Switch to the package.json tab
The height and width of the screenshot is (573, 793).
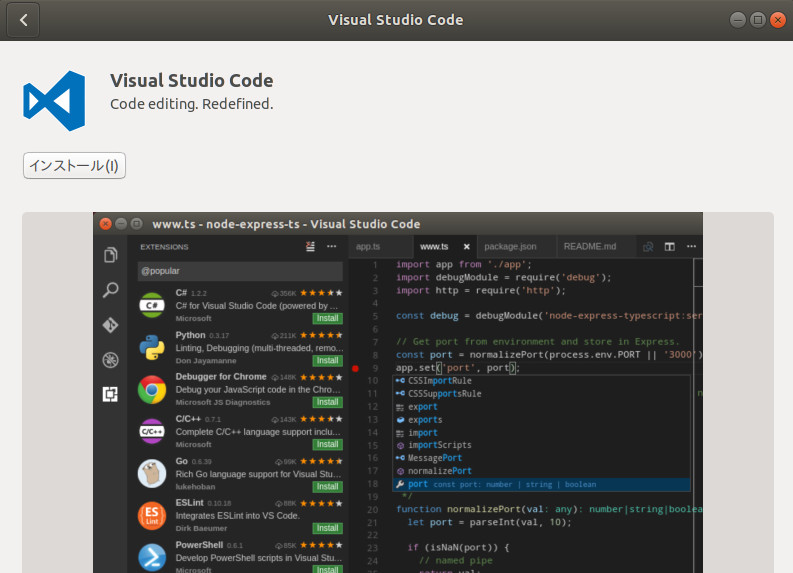coord(510,246)
